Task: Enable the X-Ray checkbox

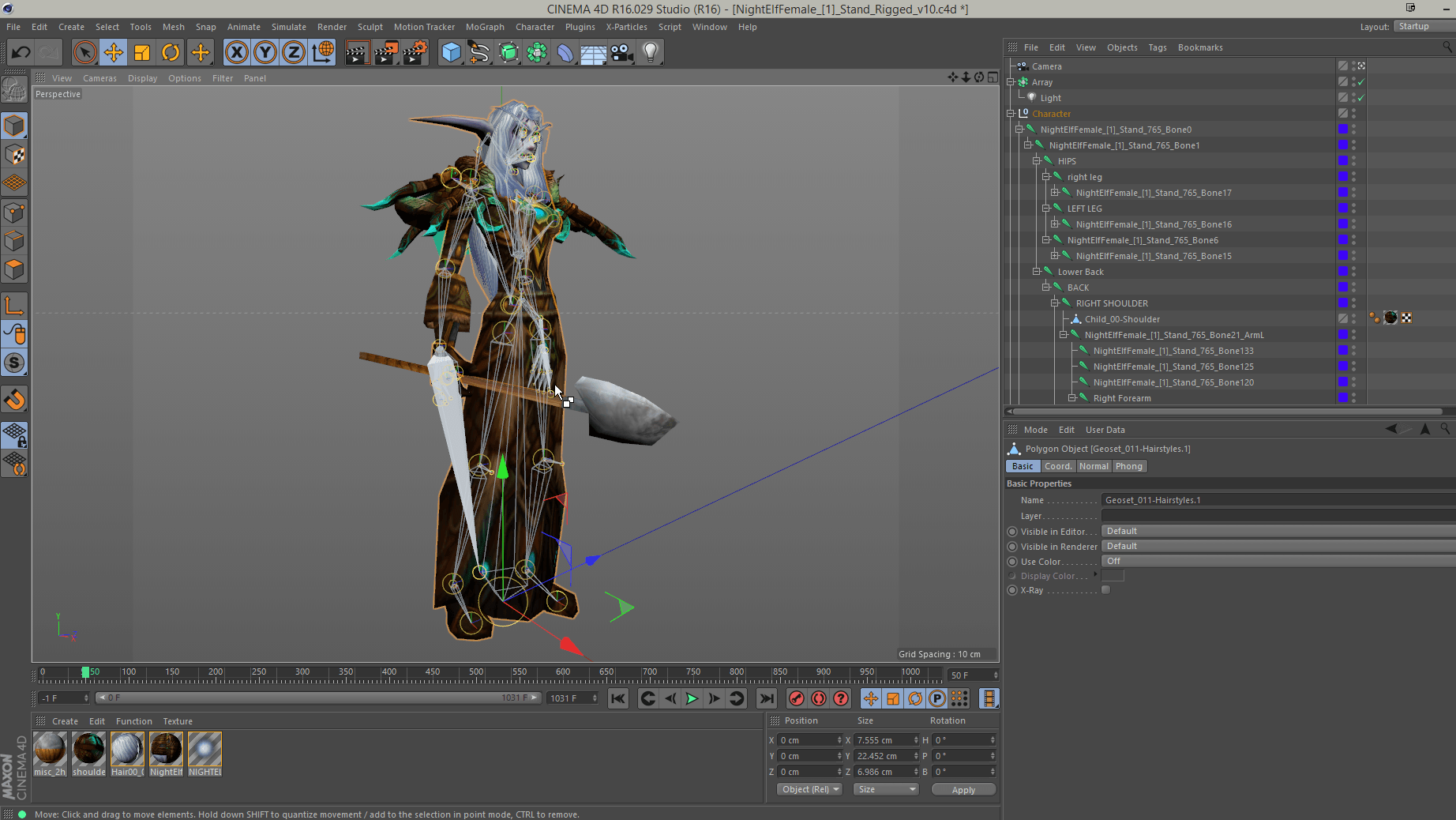Action: 1105,590
